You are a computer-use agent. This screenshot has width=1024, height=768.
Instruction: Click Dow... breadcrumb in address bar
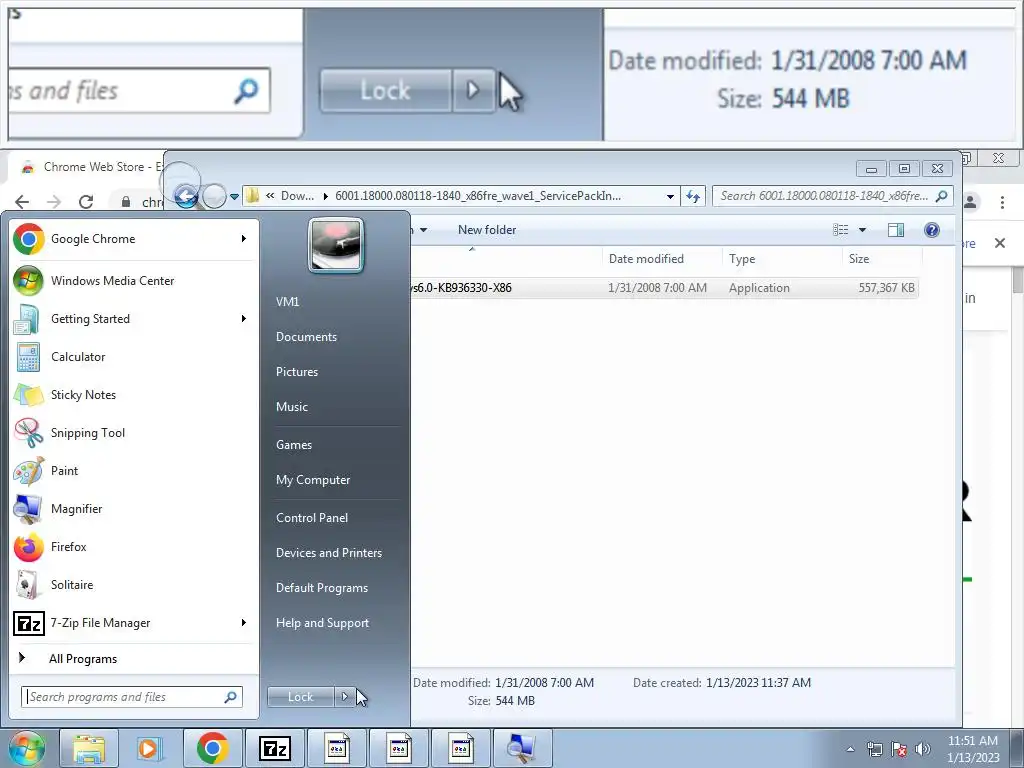click(296, 196)
